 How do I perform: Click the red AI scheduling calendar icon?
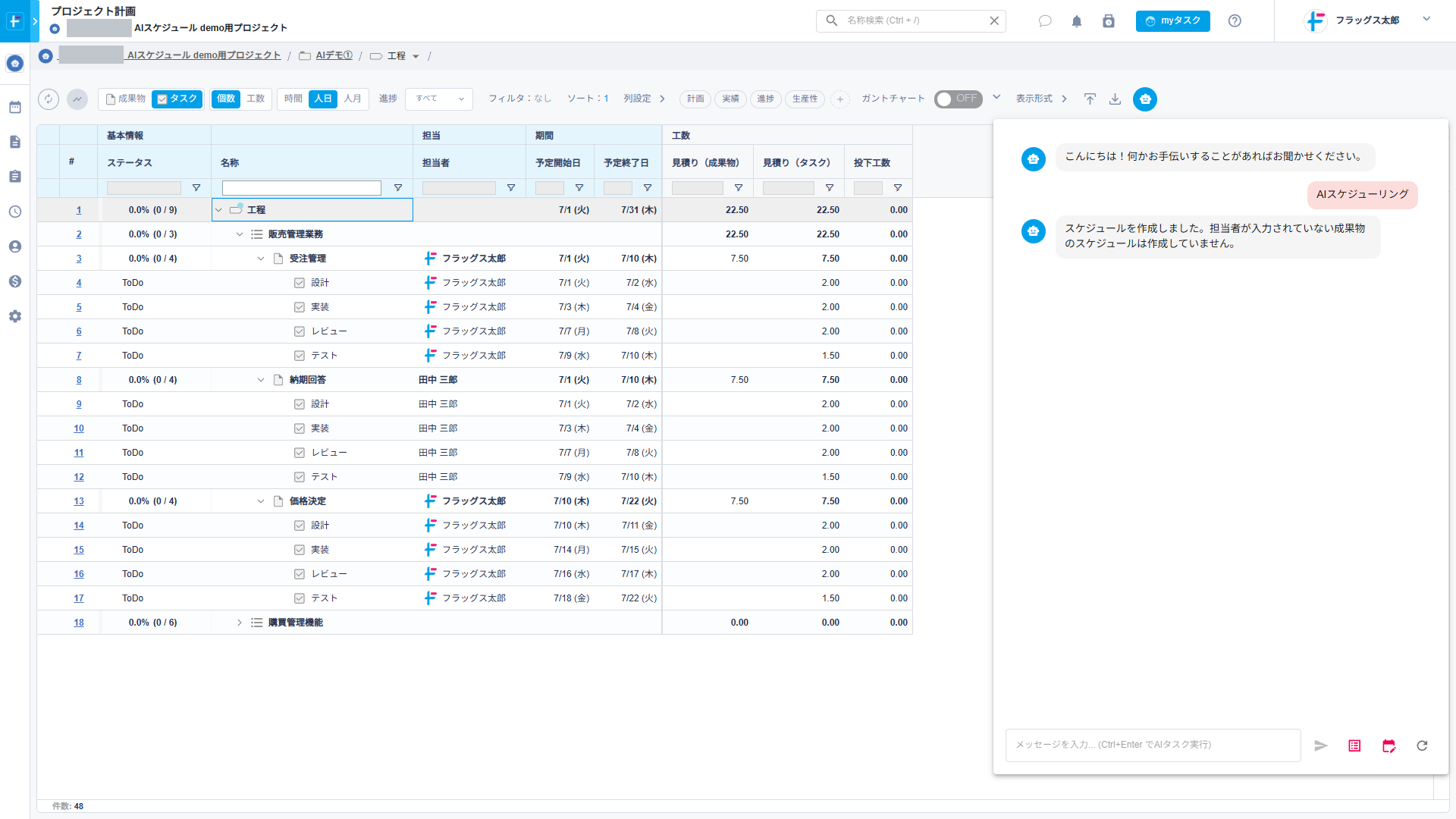[x=1389, y=746]
